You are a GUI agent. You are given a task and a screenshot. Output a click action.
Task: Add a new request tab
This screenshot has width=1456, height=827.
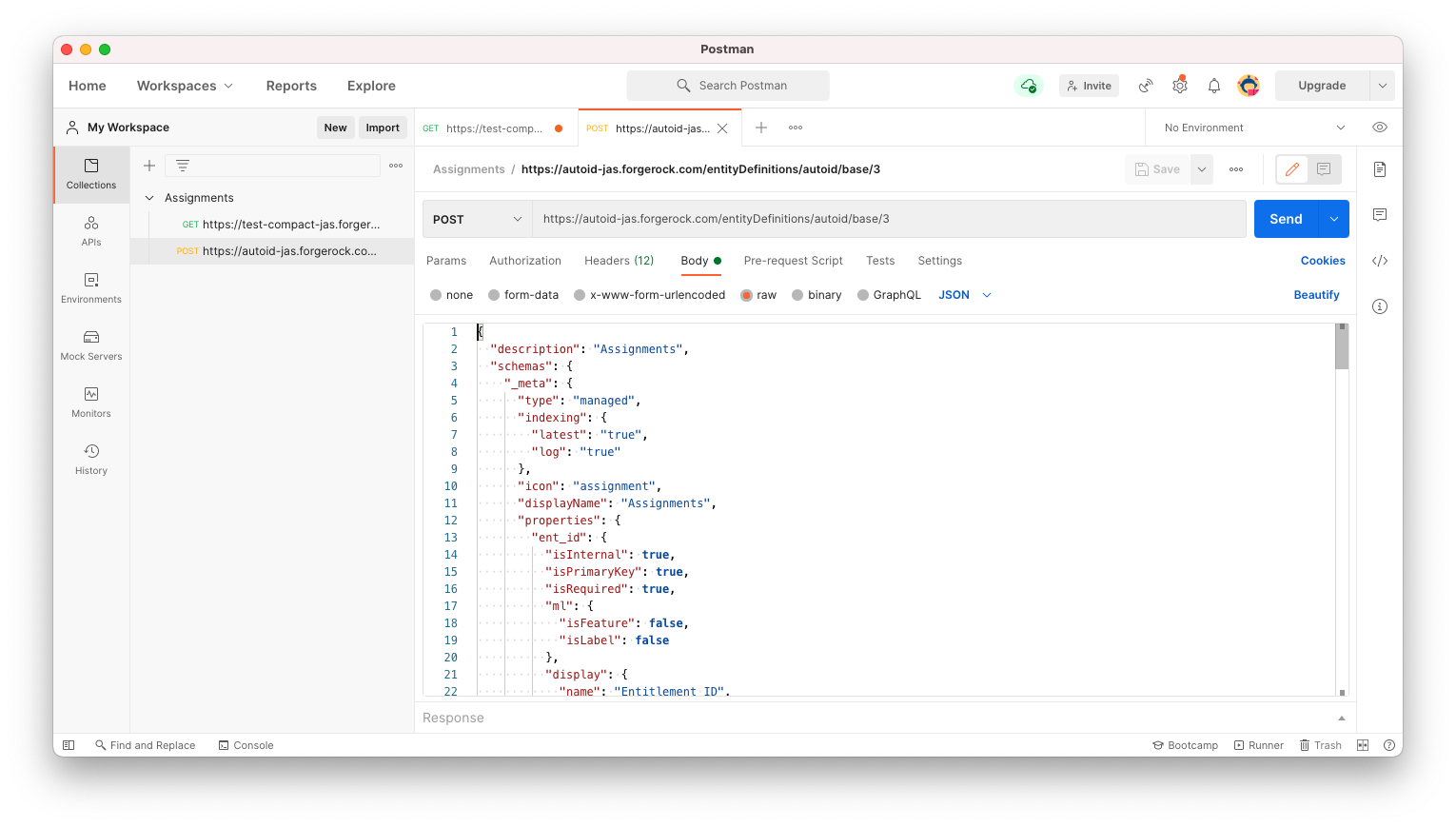(x=761, y=128)
